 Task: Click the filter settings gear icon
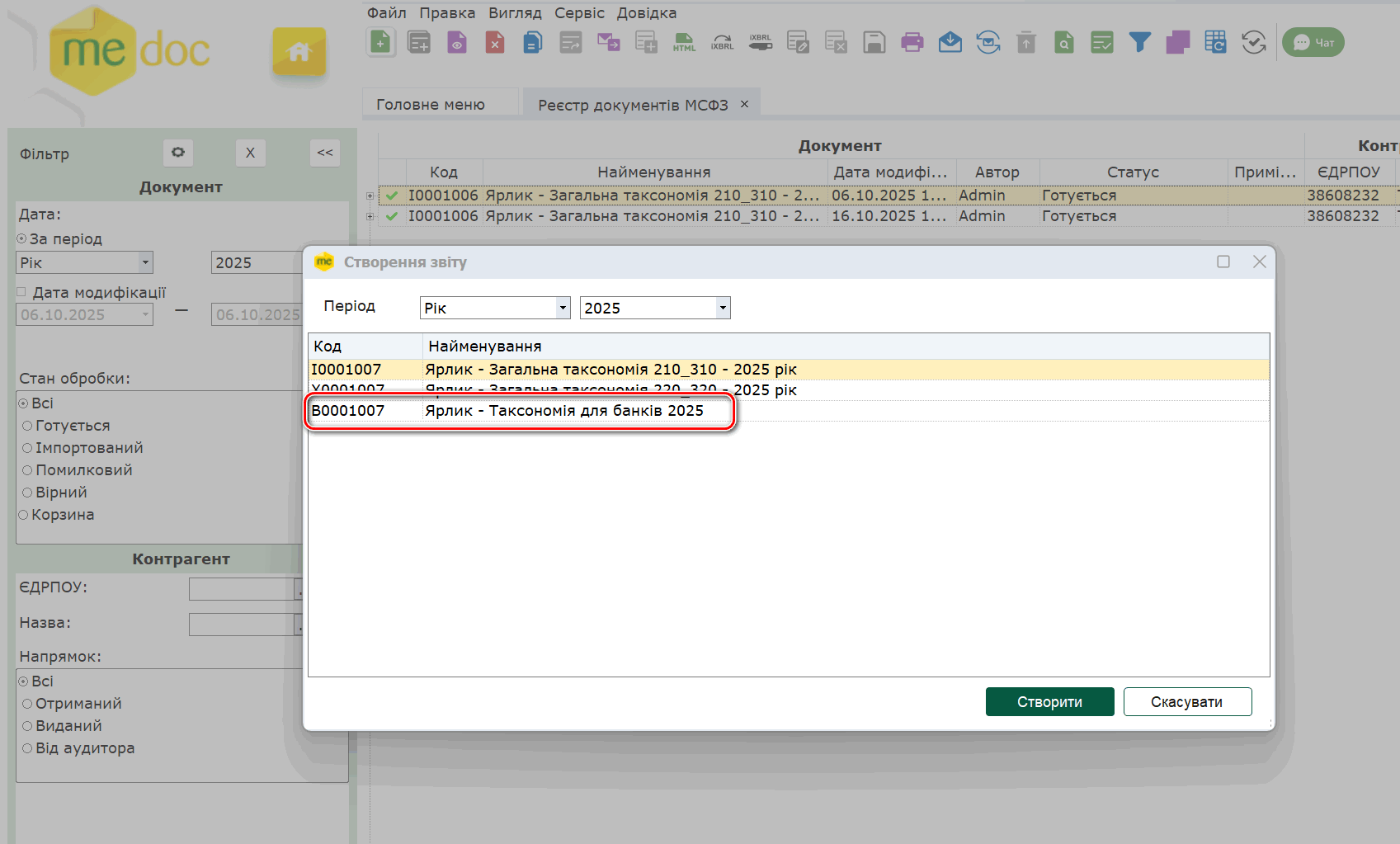click(x=178, y=153)
